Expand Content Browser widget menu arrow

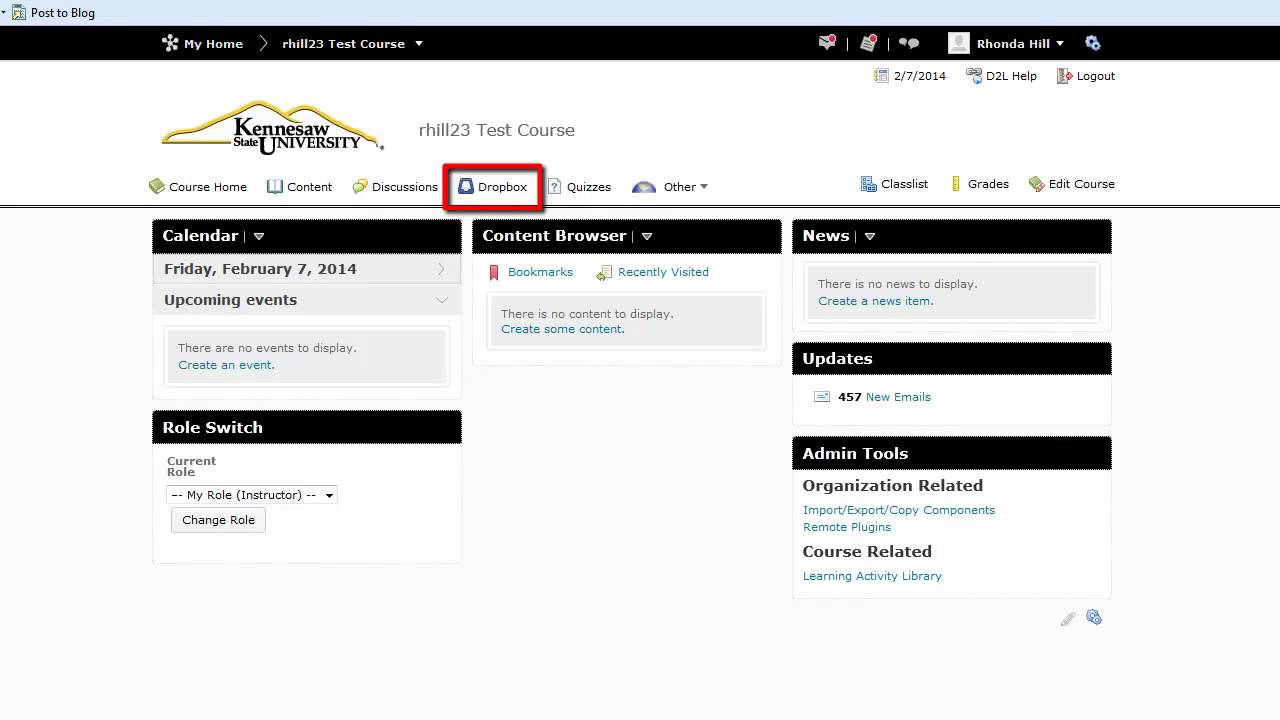(647, 237)
